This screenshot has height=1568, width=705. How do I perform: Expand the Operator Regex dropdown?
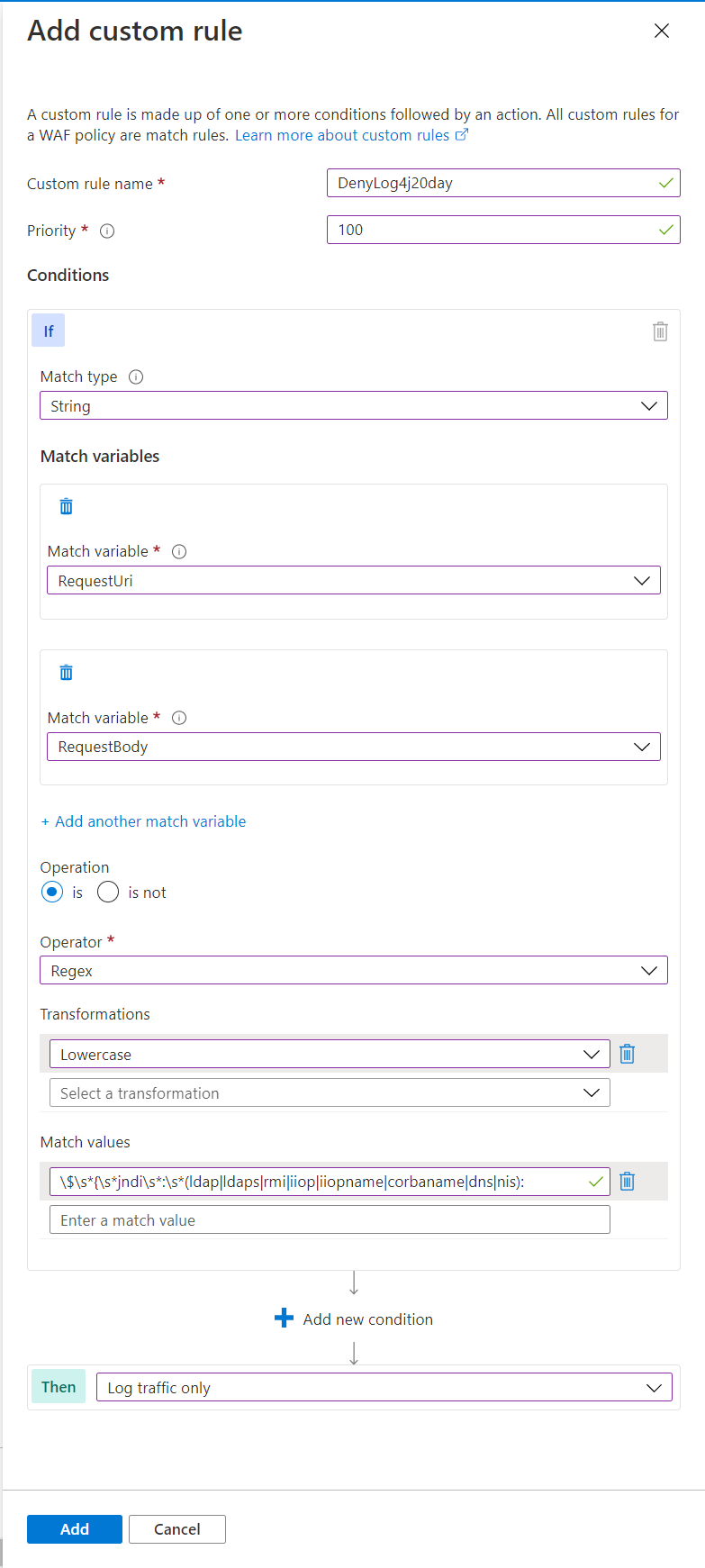(x=354, y=971)
